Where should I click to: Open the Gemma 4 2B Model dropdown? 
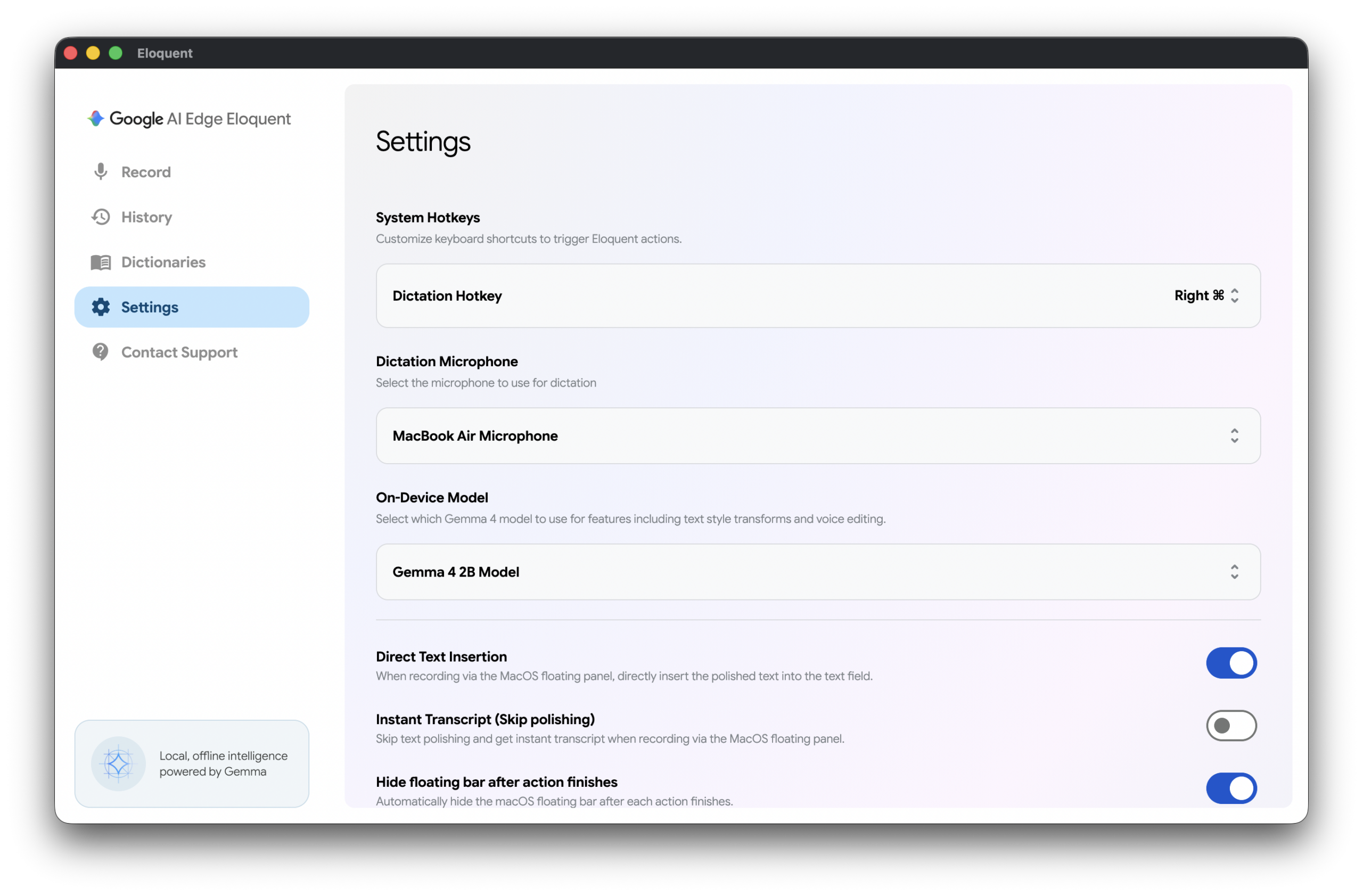coord(818,572)
